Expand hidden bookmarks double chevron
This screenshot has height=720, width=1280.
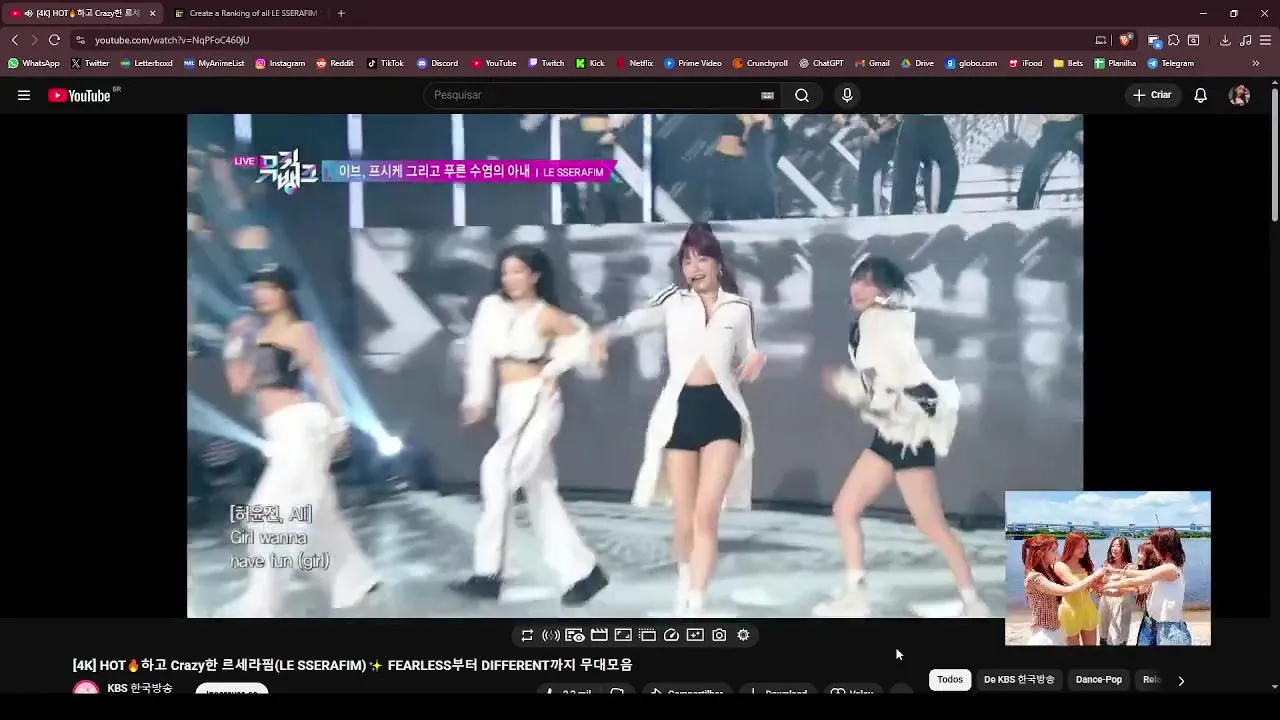[x=1256, y=63]
